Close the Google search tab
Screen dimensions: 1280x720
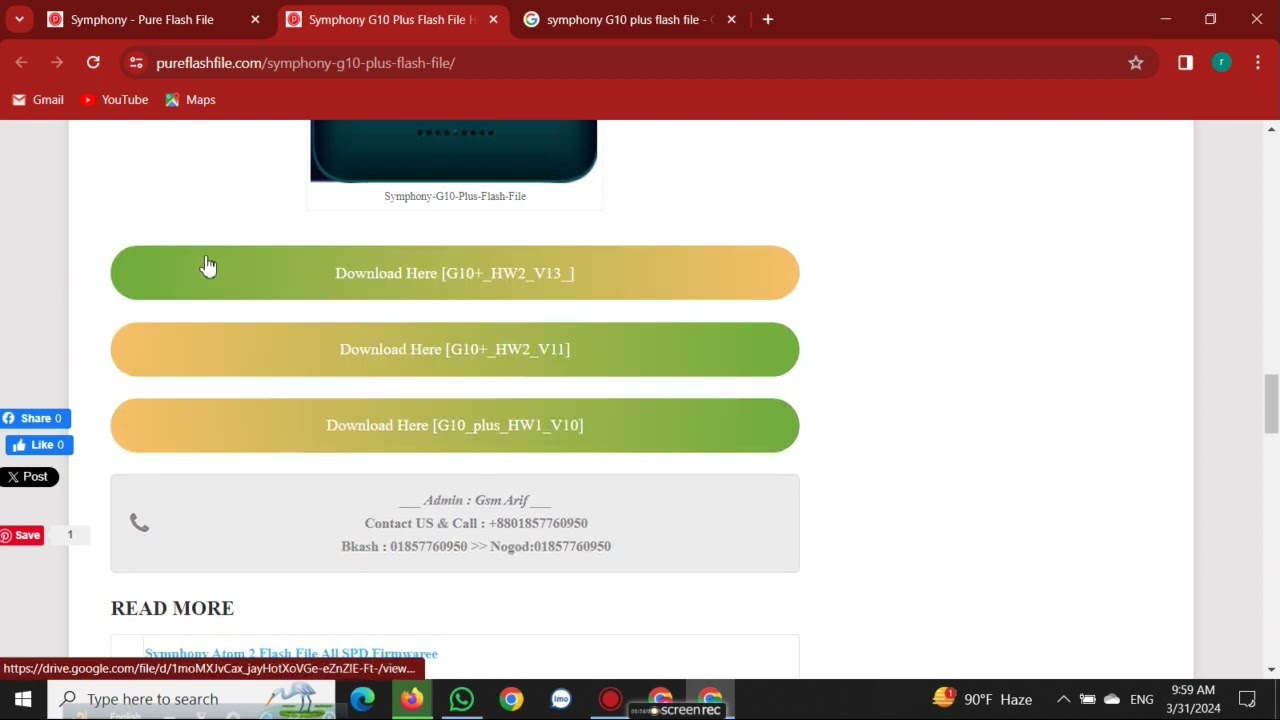(x=731, y=19)
